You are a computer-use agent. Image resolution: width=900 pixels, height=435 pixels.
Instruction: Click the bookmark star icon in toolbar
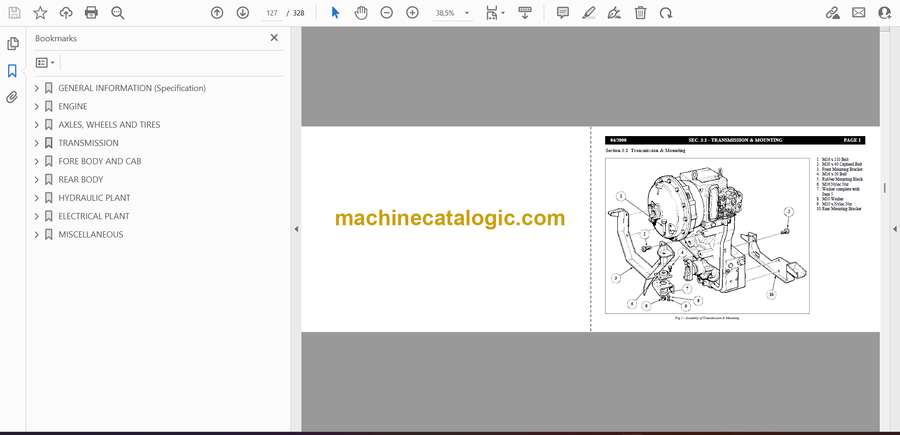[40, 13]
